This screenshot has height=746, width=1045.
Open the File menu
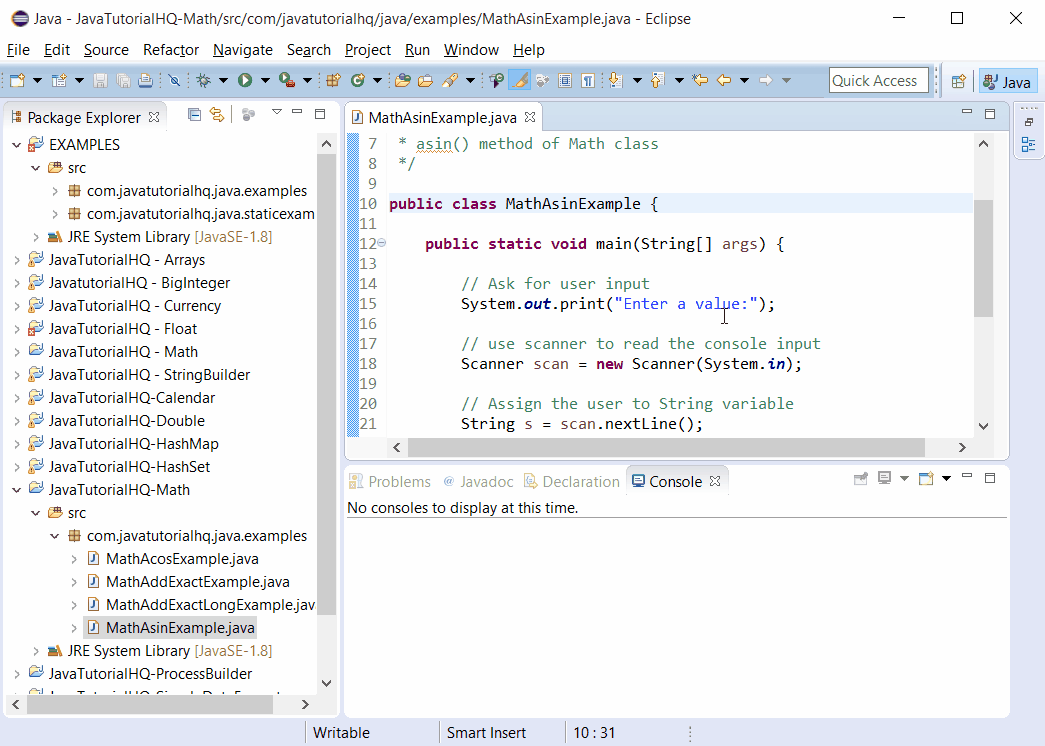pyautogui.click(x=18, y=50)
